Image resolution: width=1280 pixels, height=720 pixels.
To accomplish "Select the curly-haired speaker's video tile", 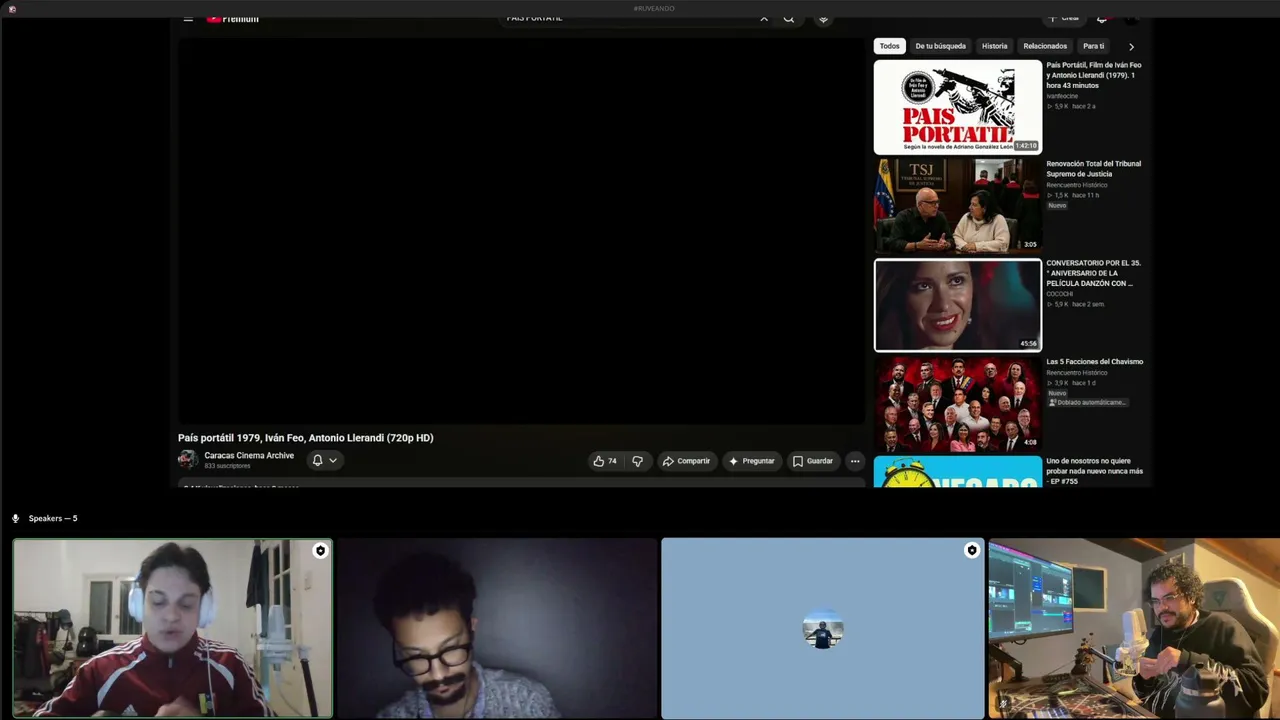I will point(1134,628).
